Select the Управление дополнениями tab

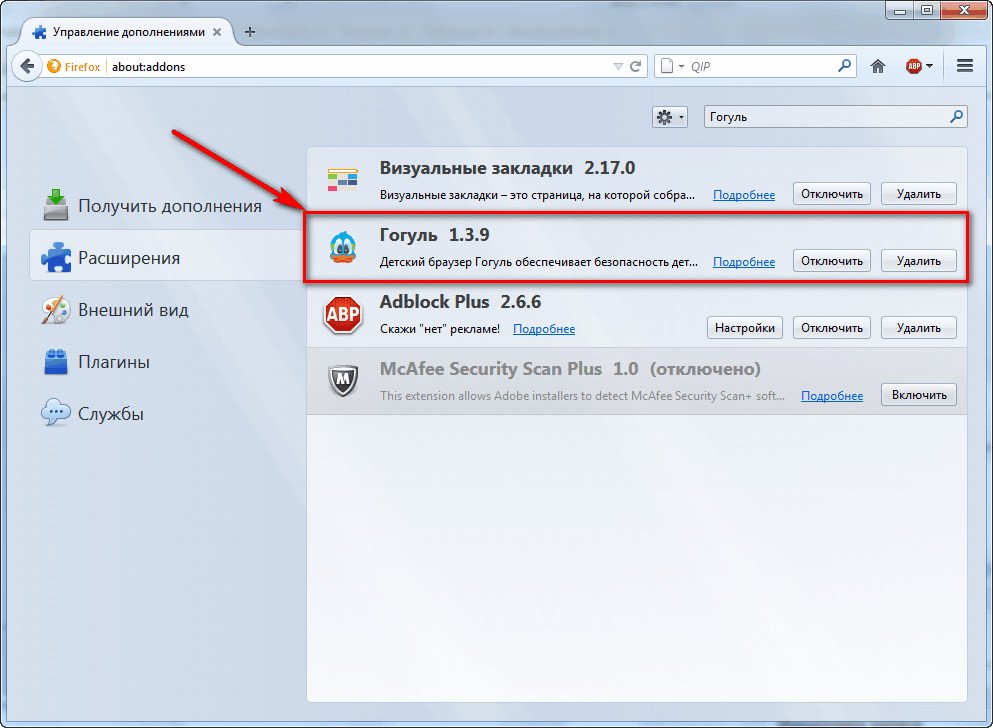click(x=127, y=32)
